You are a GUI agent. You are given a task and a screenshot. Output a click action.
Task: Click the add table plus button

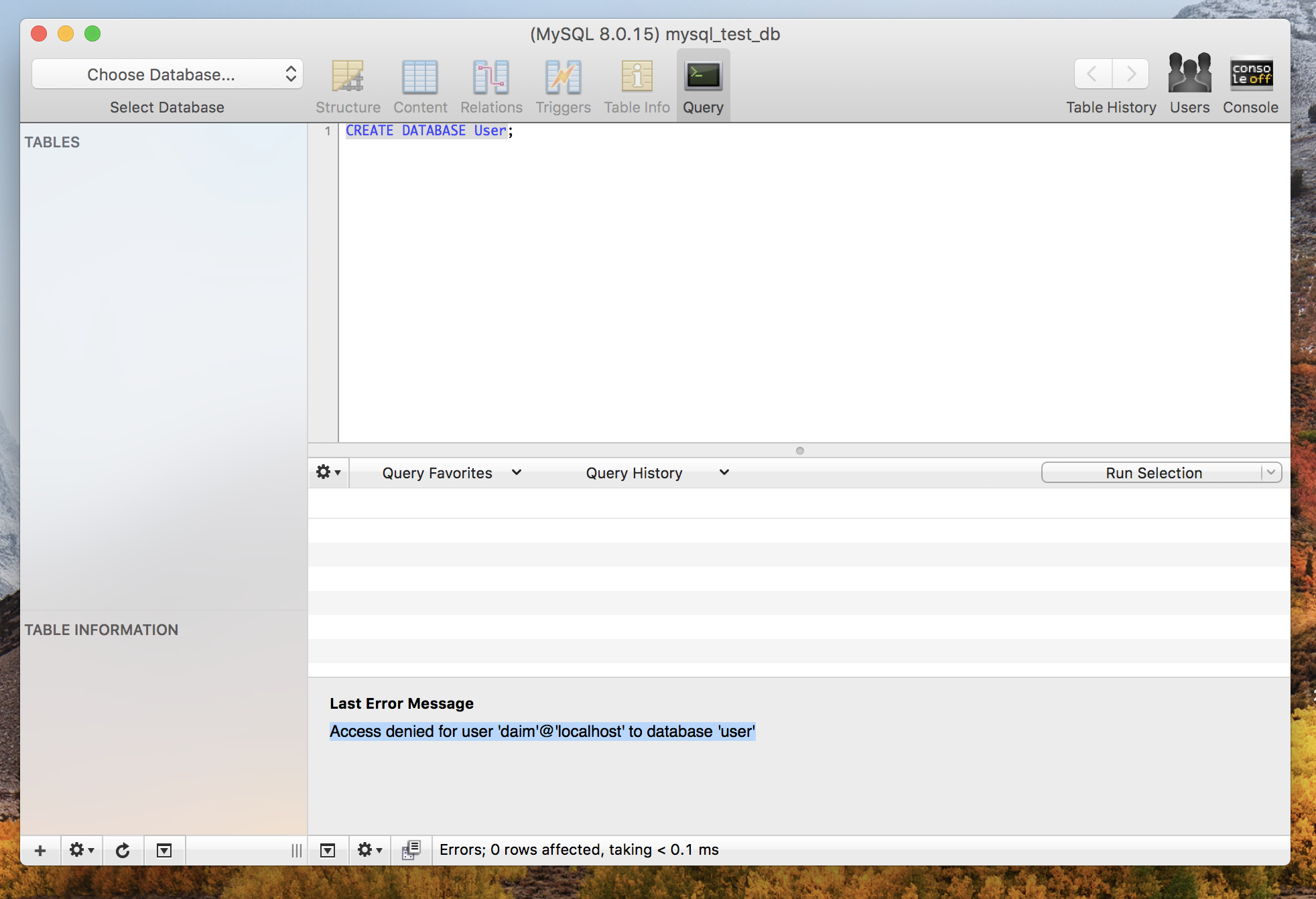tap(40, 851)
